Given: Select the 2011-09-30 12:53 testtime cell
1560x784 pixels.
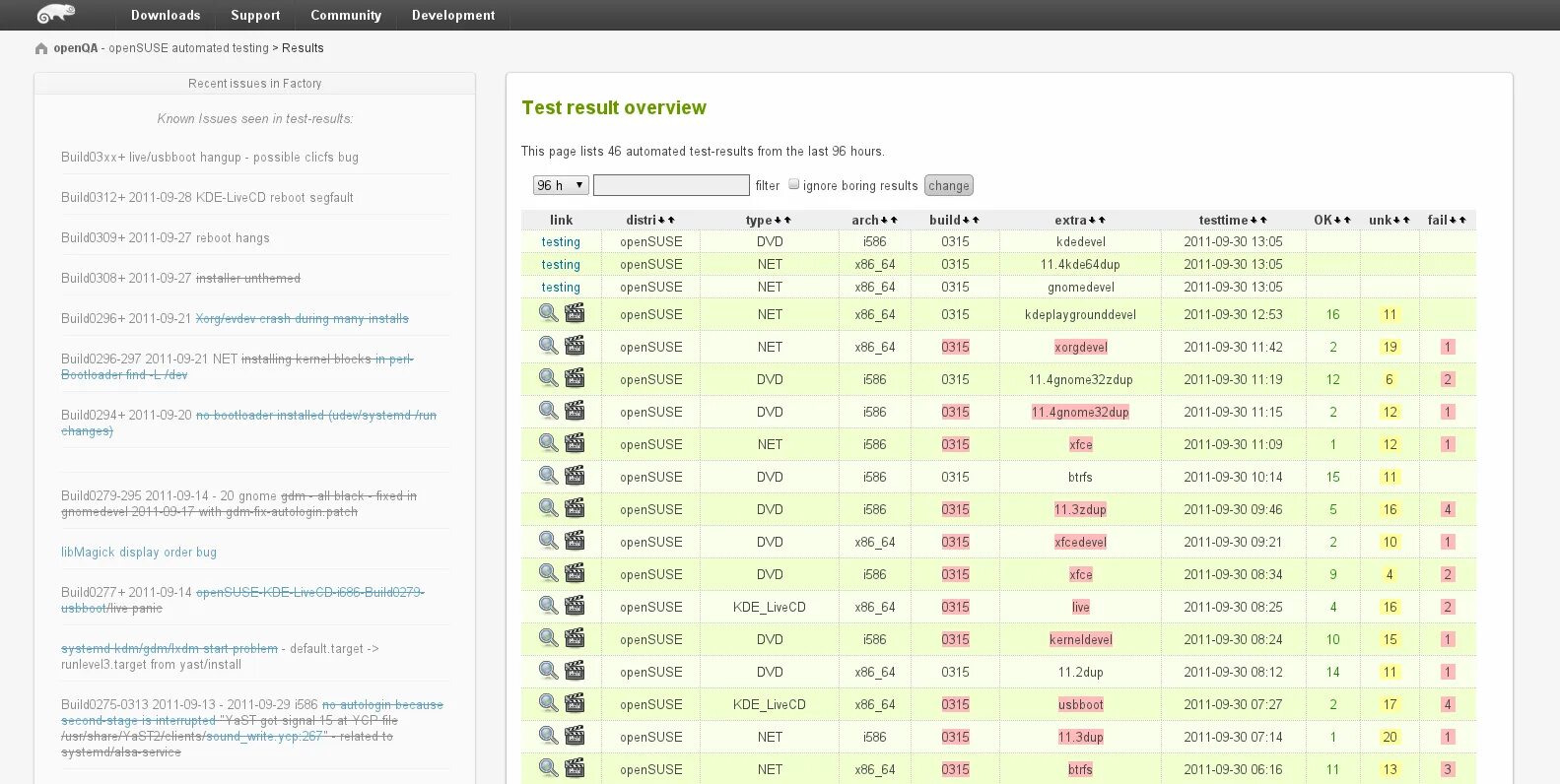Looking at the screenshot, I should (1233, 314).
